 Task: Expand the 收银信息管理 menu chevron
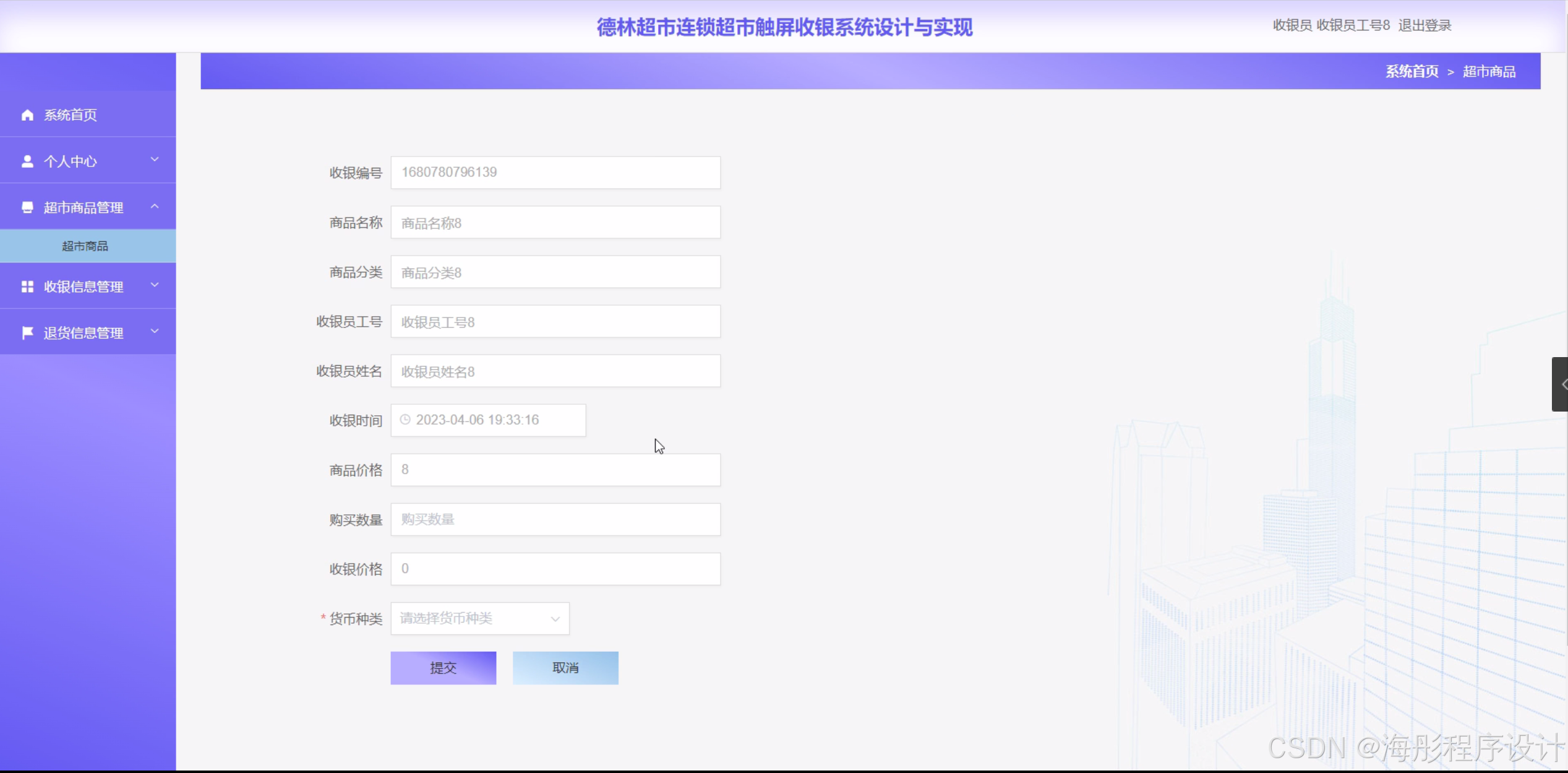(155, 285)
